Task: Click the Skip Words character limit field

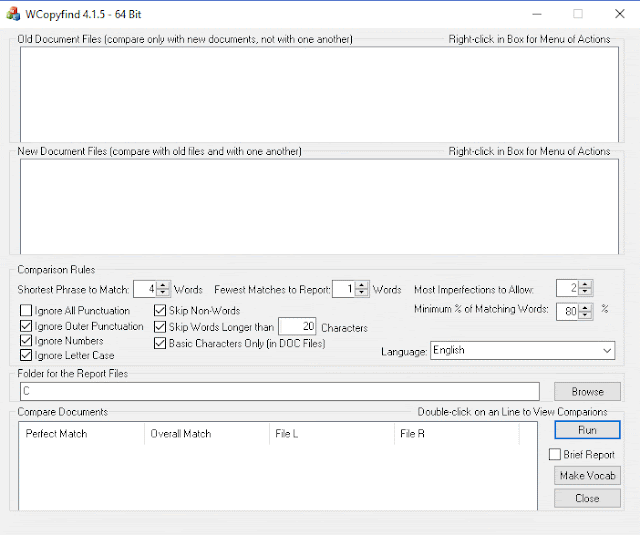Action: coord(297,326)
